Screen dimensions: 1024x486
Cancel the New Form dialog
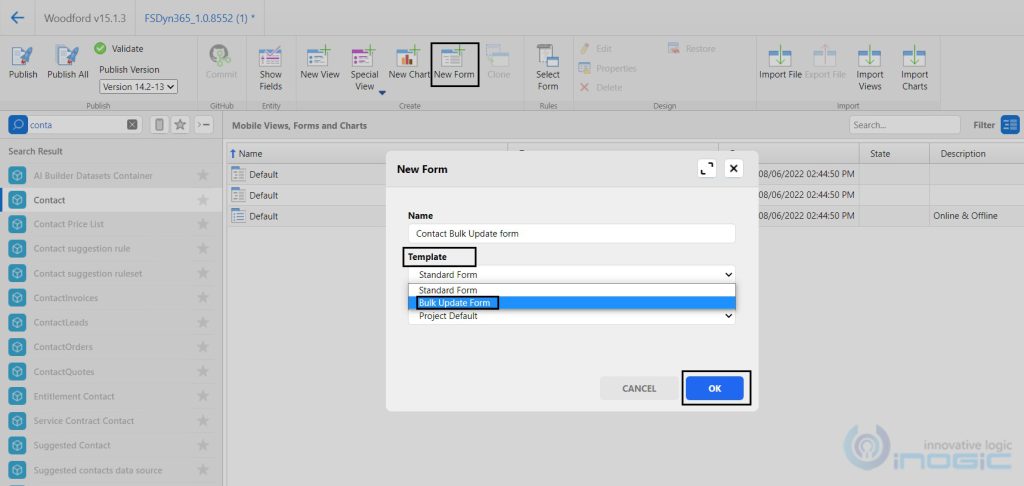639,388
